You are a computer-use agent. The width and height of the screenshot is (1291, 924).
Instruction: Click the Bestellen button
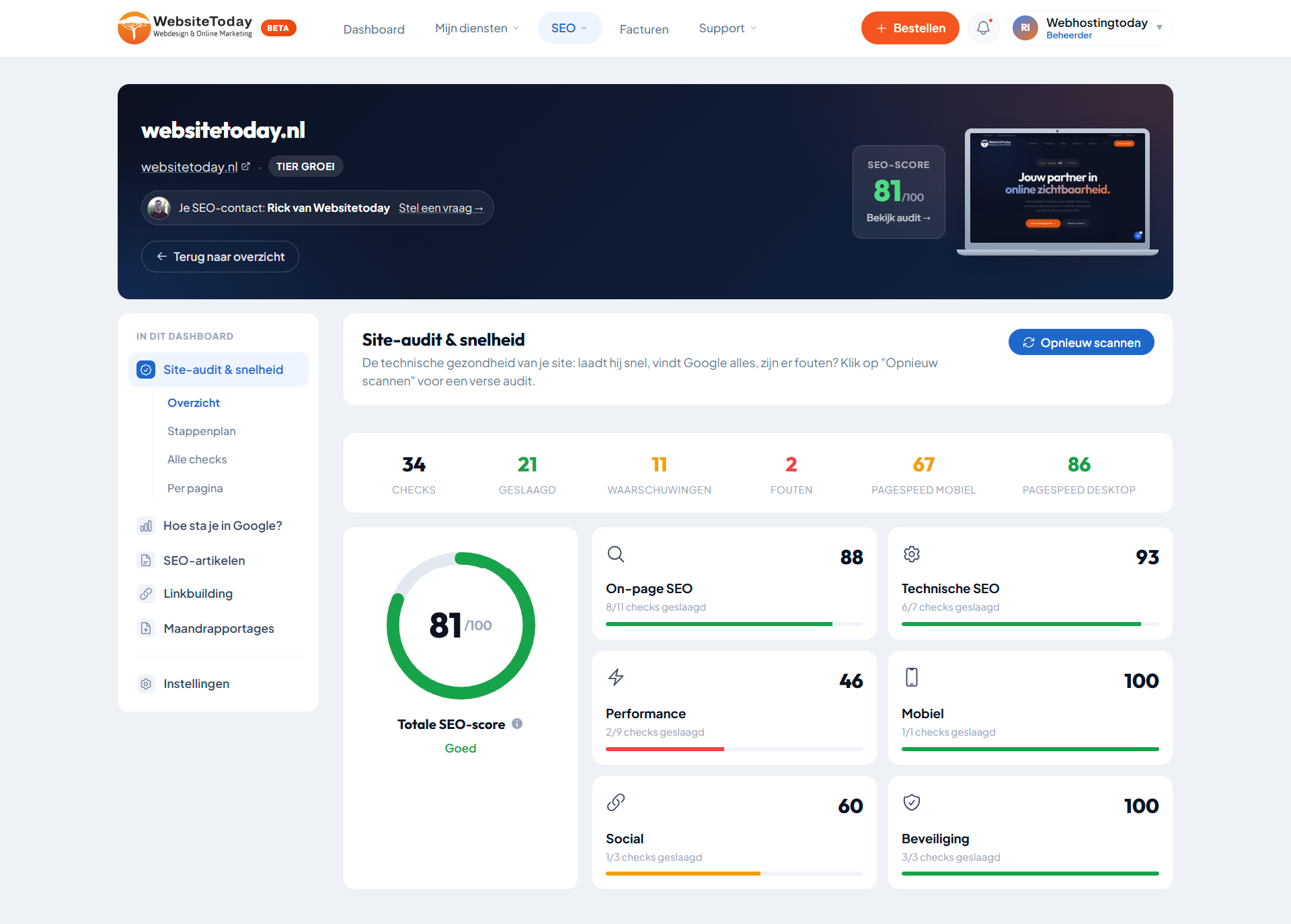pyautogui.click(x=910, y=28)
